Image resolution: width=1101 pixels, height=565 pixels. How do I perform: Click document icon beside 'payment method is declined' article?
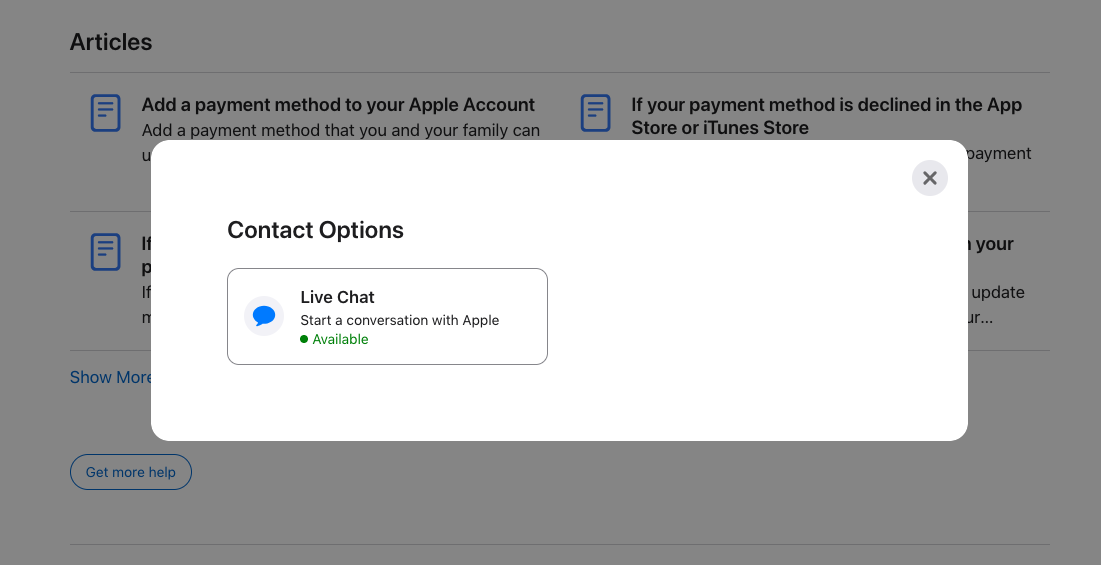[x=595, y=113]
